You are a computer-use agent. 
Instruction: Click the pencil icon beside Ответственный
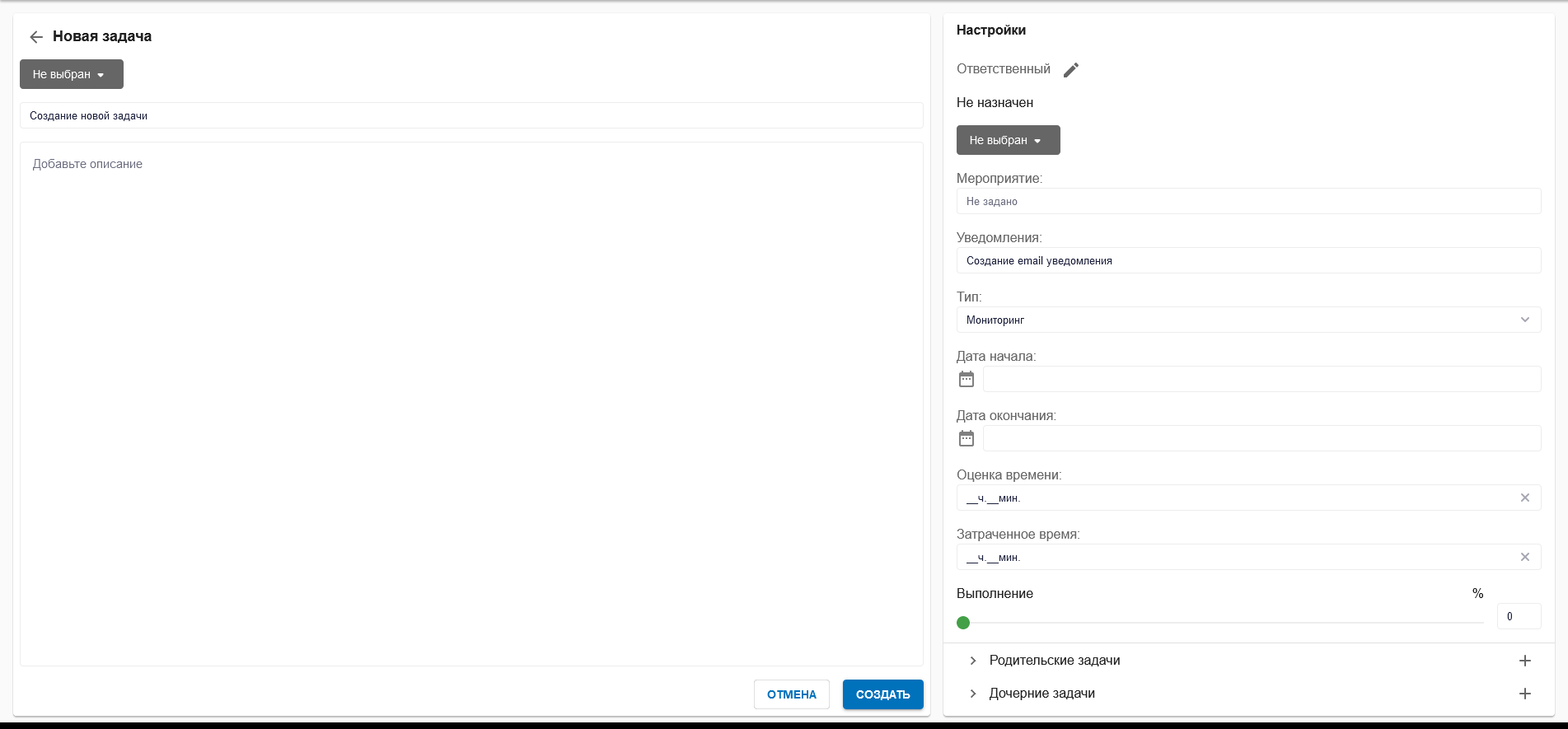tap(1070, 70)
